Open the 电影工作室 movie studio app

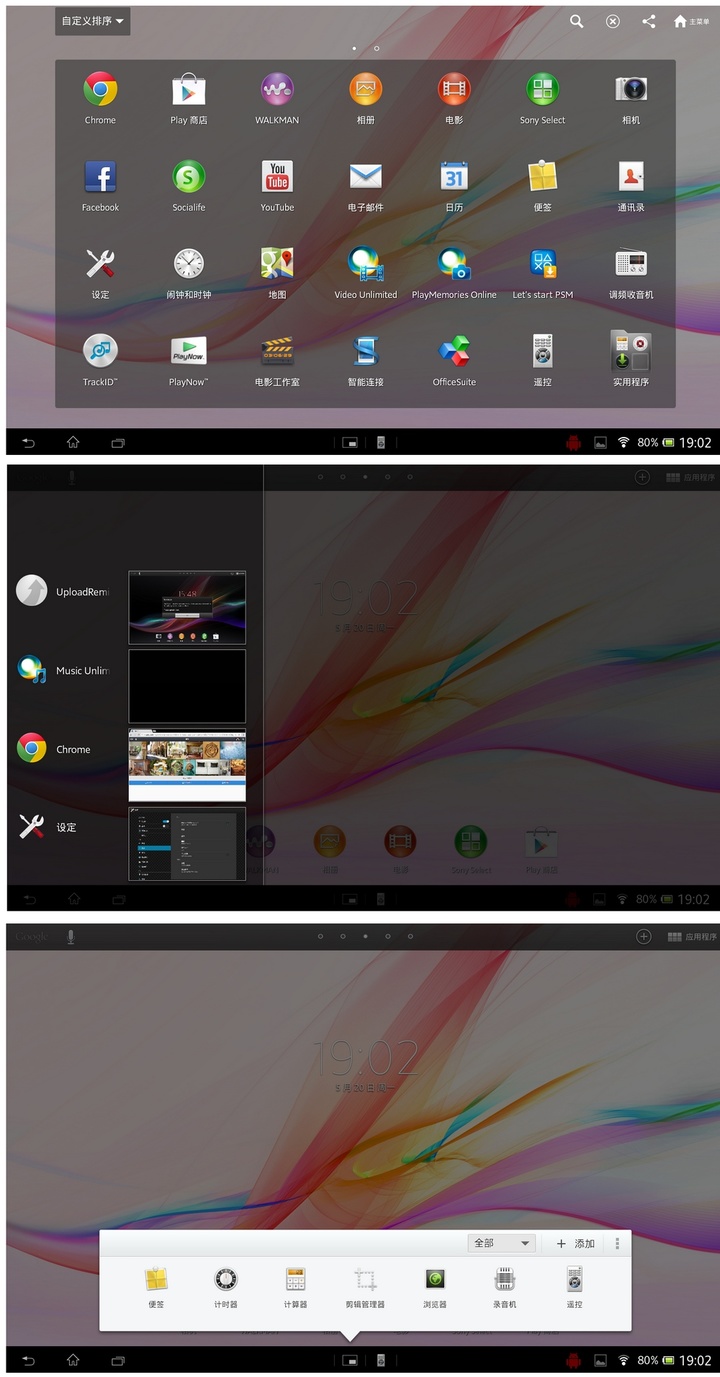(x=277, y=359)
